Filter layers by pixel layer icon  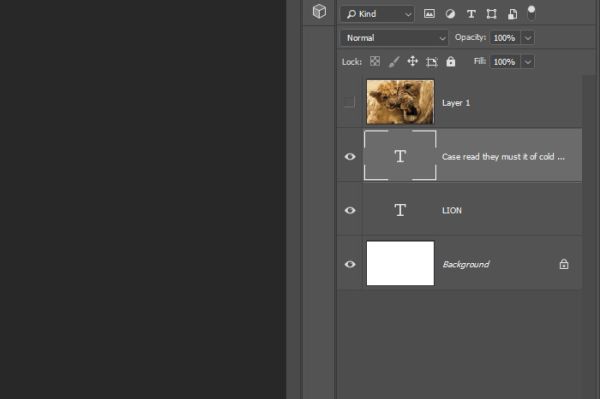click(429, 14)
